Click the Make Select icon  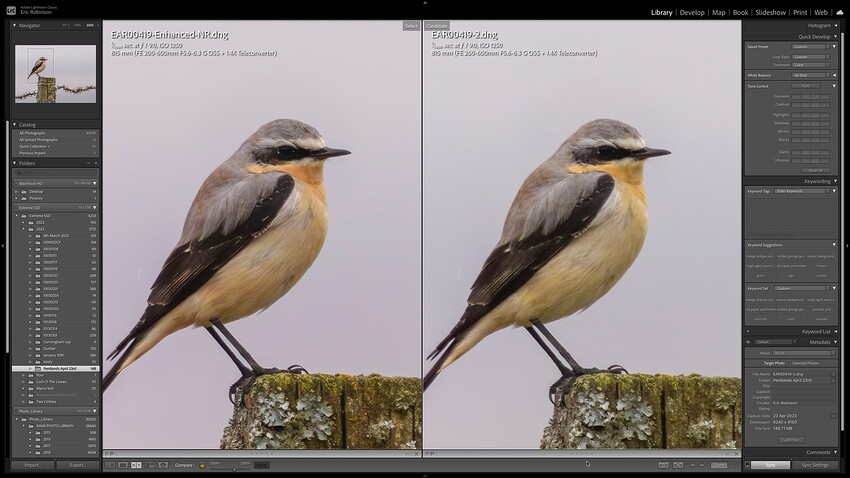click(678, 465)
